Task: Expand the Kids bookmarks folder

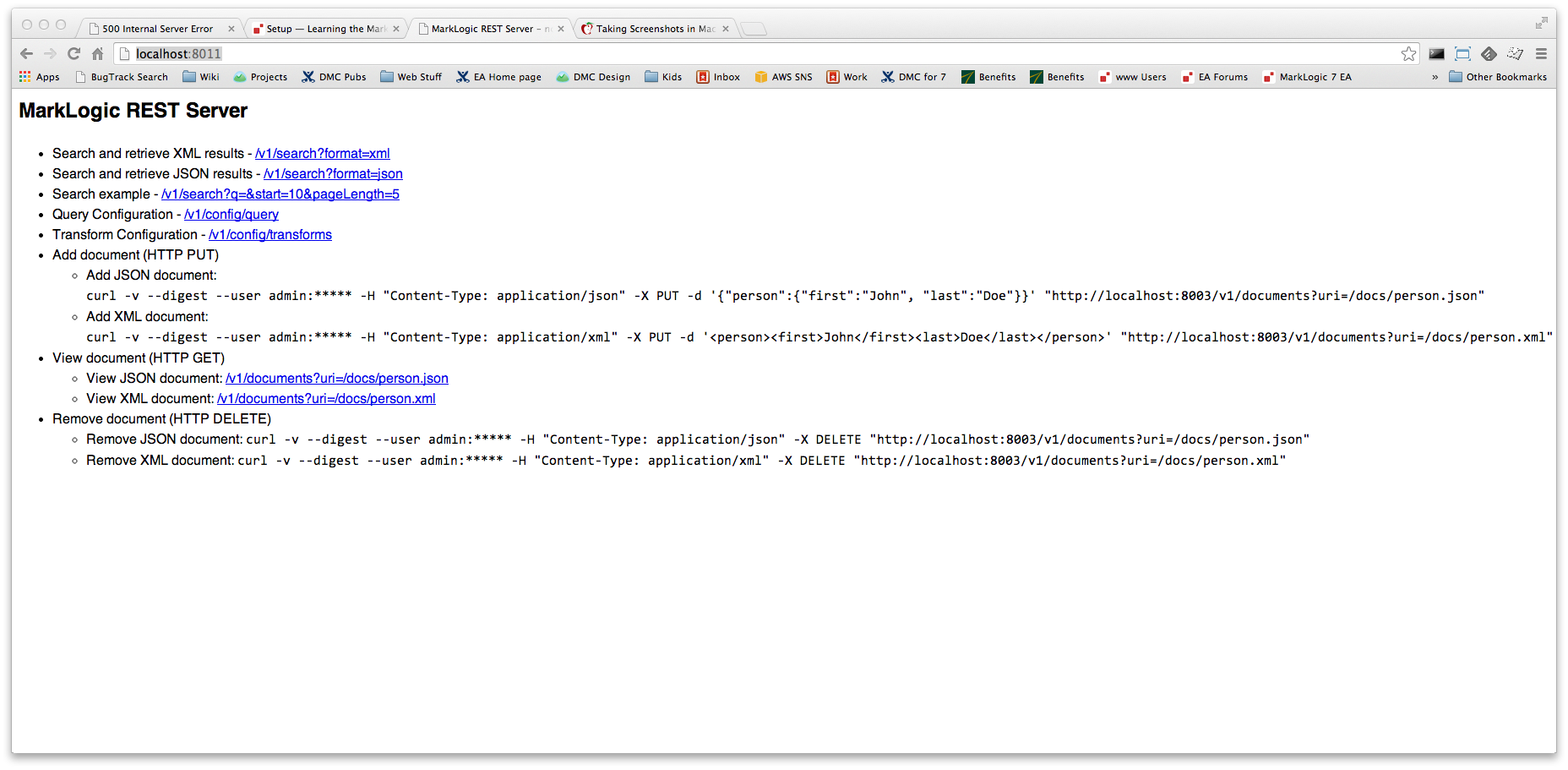Action: [x=663, y=77]
